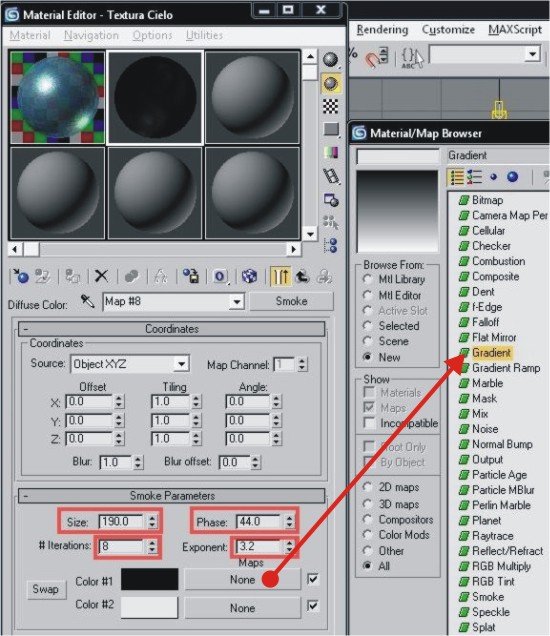Click Reset Map X icon
This screenshot has height=636, width=550.
[101, 276]
